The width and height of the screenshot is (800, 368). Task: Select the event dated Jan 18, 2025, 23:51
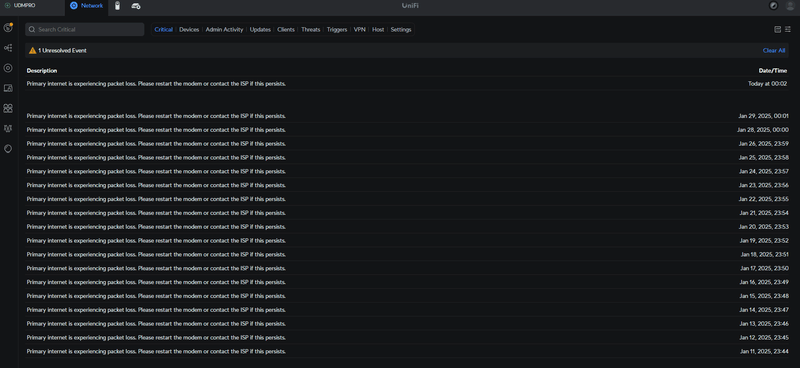pyautogui.click(x=407, y=254)
